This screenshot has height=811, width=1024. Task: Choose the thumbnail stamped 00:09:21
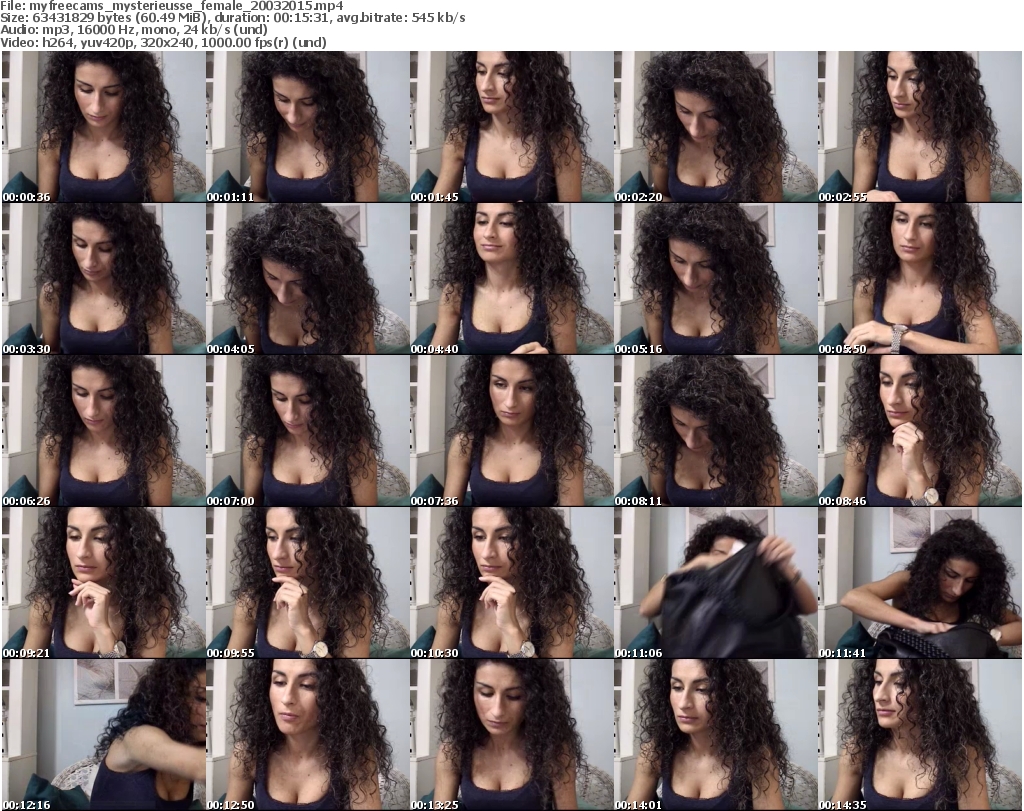pyautogui.click(x=103, y=583)
